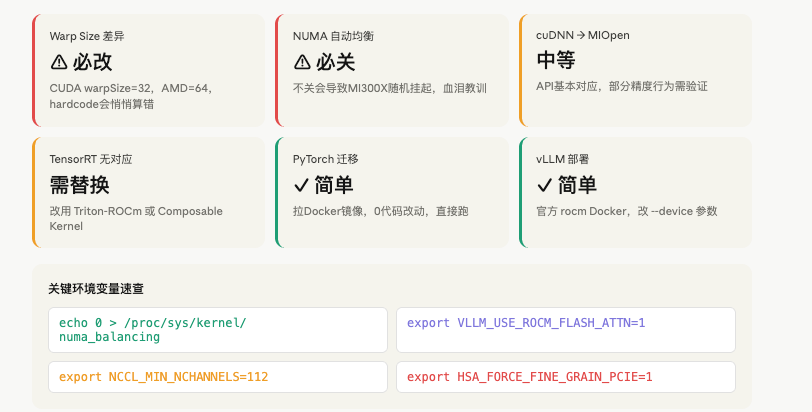Click the VLLM_USE_ROCM_FLASH_ATTN=1 code block
812x412 pixels.
pyautogui.click(x=566, y=330)
